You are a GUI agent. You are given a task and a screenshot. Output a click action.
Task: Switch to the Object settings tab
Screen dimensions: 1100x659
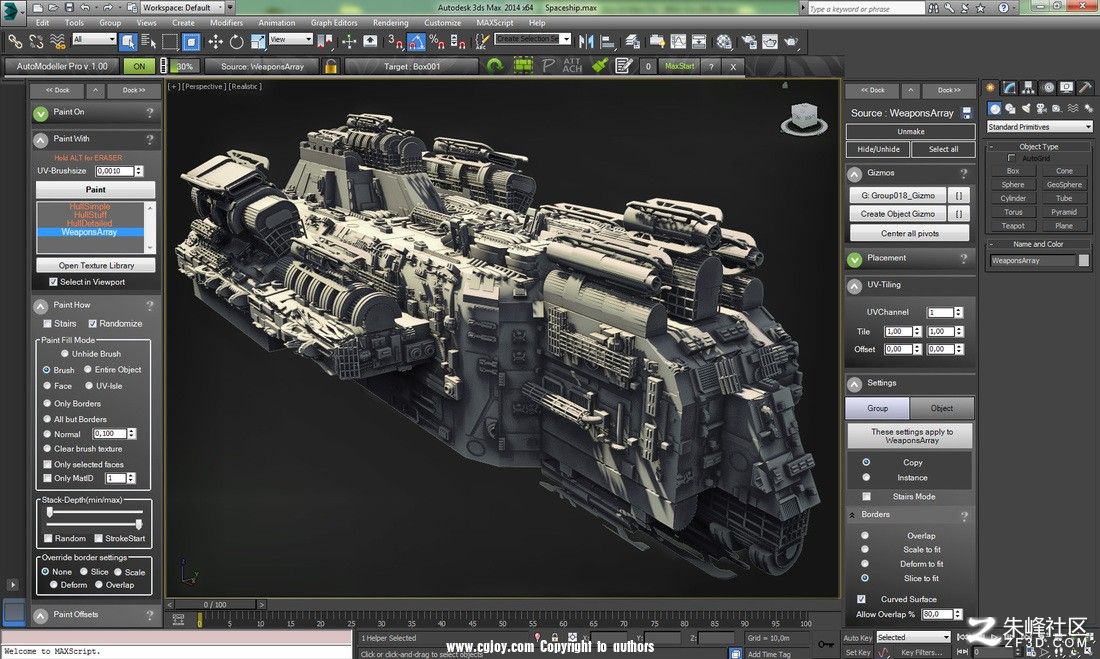(941, 408)
